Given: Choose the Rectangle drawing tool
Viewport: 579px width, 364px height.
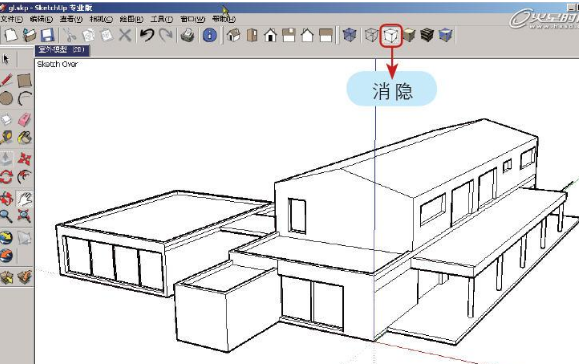Looking at the screenshot, I should click(x=24, y=80).
